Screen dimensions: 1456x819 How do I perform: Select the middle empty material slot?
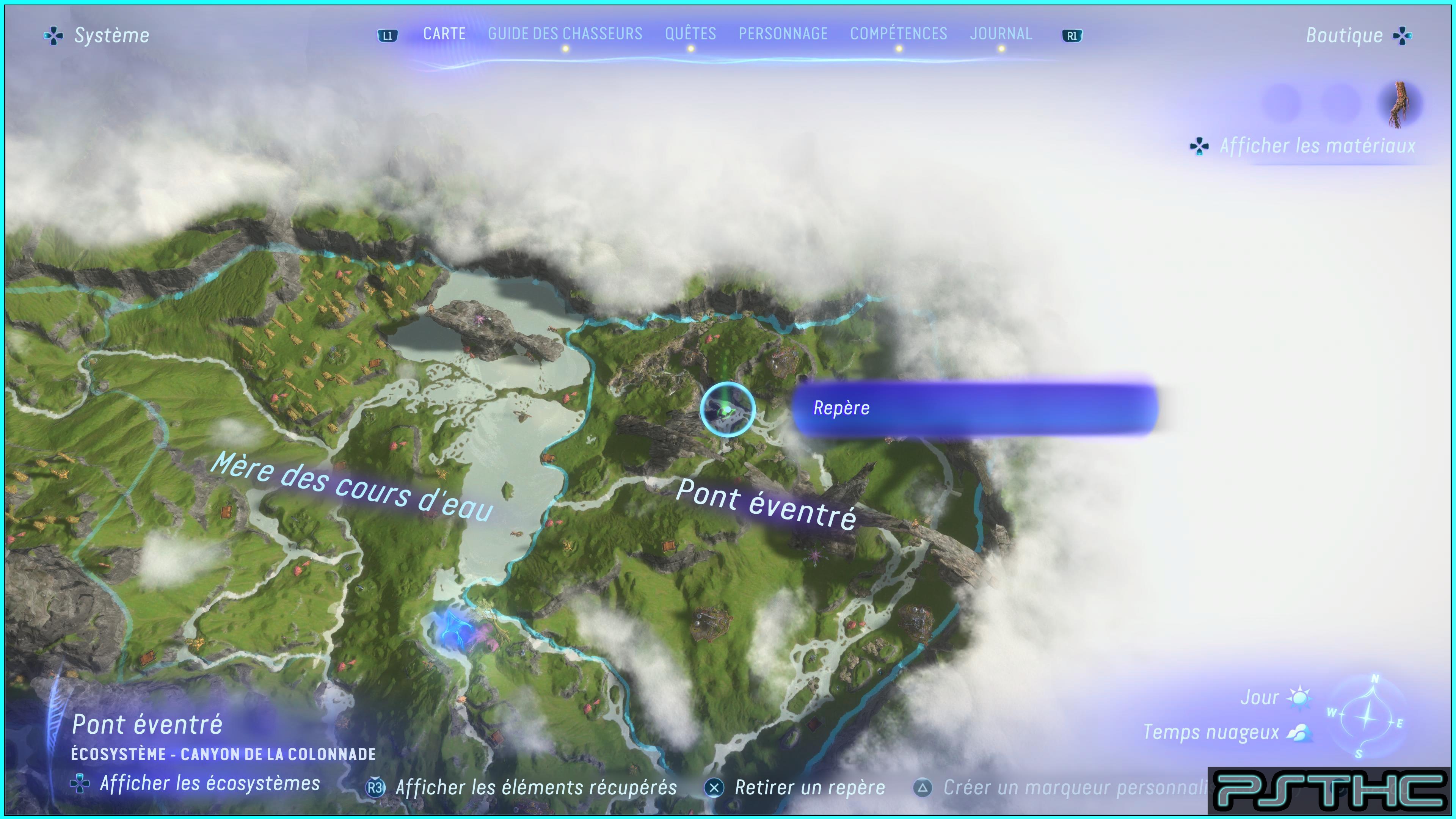[x=1341, y=104]
